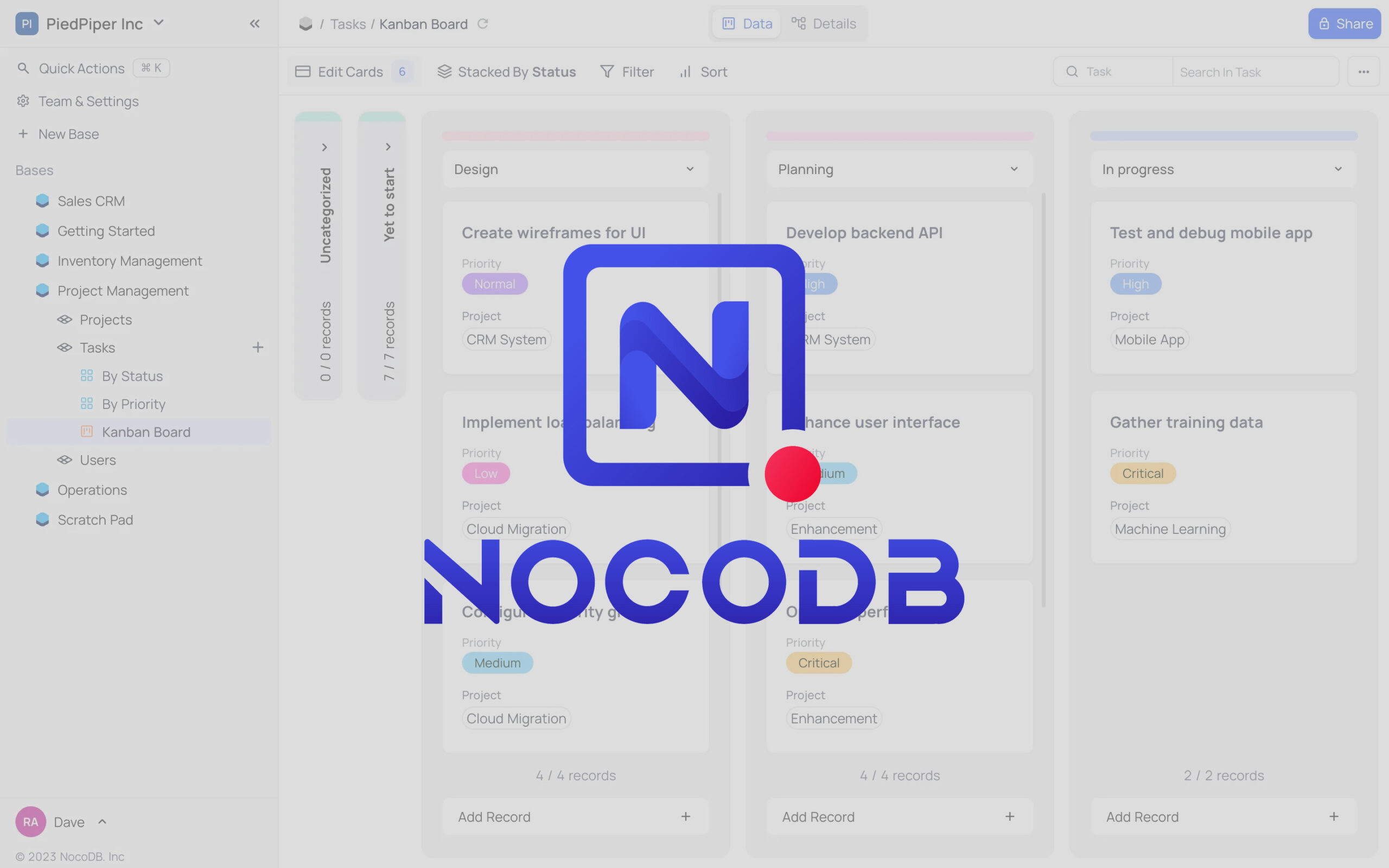Open the Users table
The height and width of the screenshot is (868, 1389).
[x=98, y=460]
